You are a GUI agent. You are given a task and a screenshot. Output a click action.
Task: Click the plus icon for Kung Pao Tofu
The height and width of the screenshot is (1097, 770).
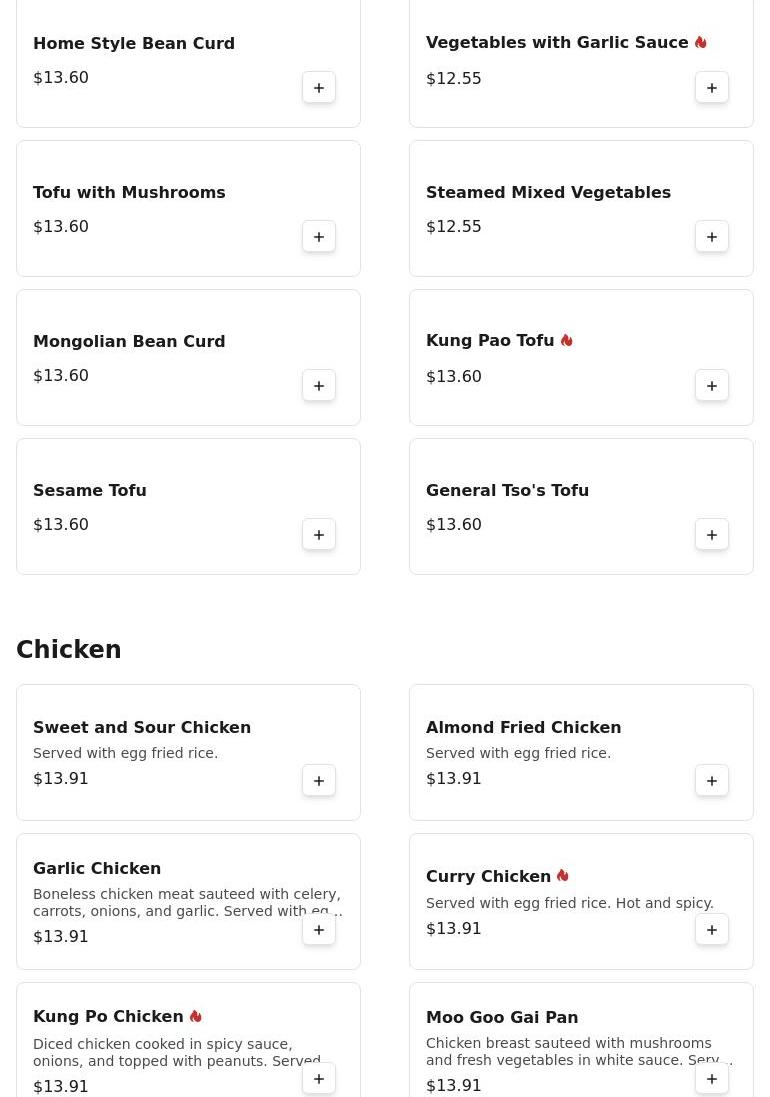(x=712, y=385)
